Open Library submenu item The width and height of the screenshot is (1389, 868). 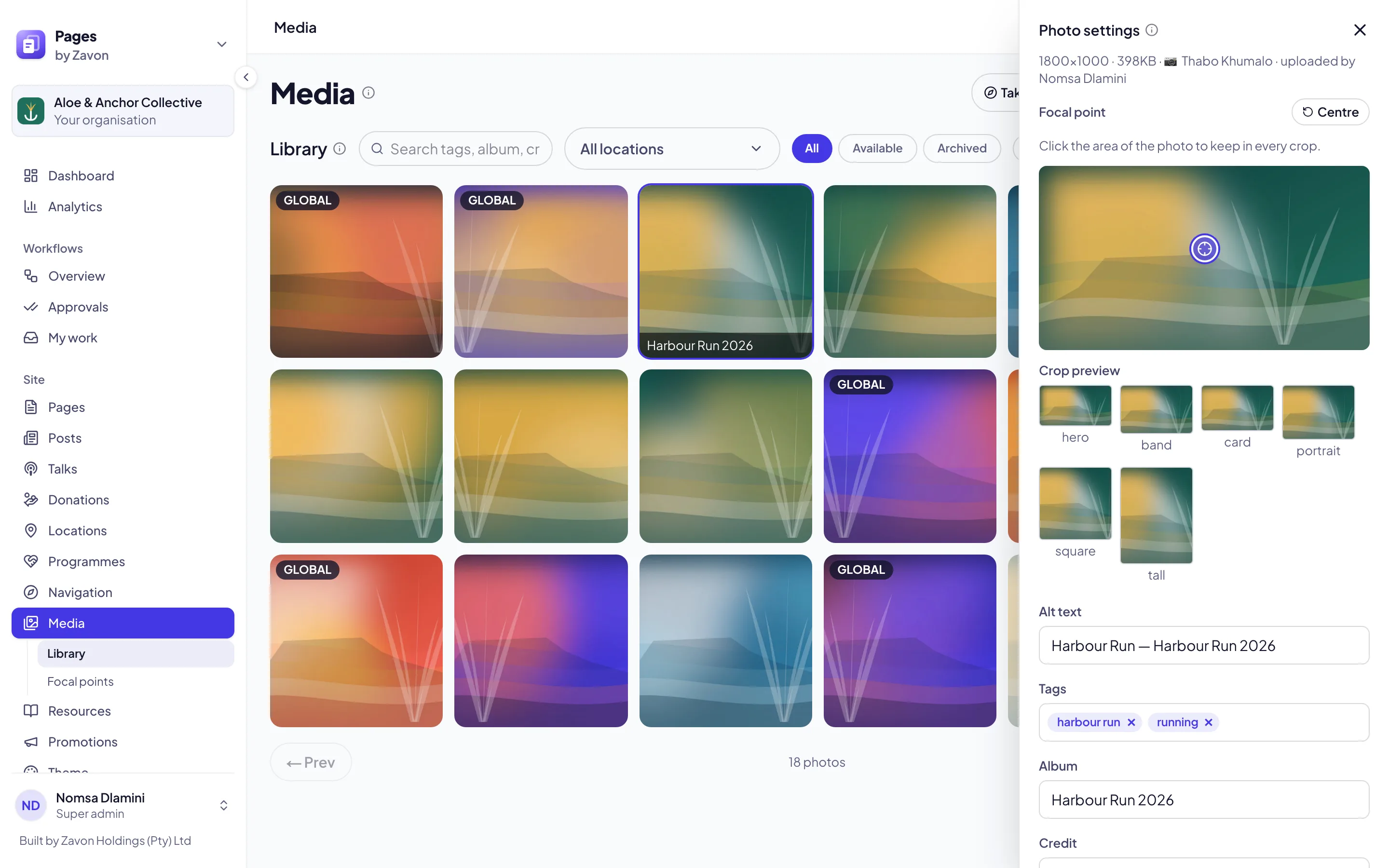tap(136, 653)
